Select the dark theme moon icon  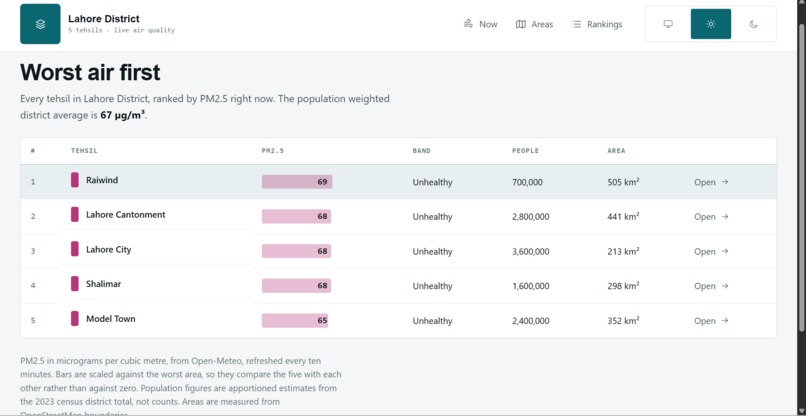[754, 24]
